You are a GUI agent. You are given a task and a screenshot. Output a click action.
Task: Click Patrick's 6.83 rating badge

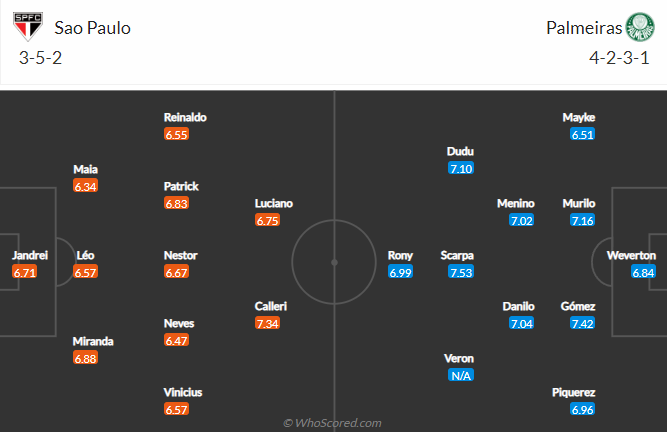(177, 203)
